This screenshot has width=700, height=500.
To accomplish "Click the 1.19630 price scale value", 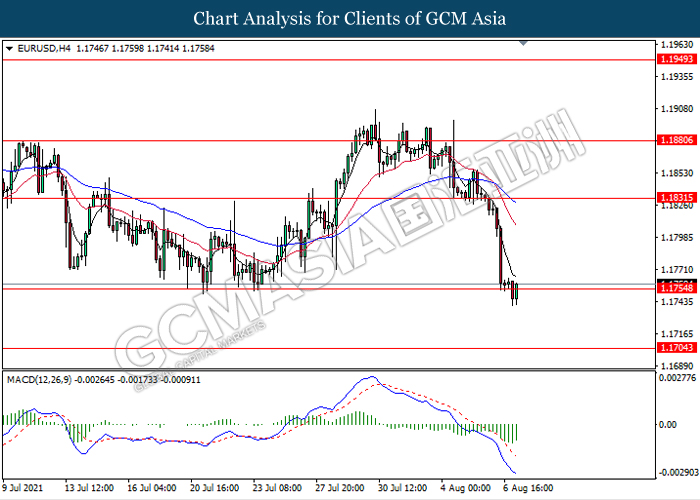I will pyautogui.click(x=677, y=45).
